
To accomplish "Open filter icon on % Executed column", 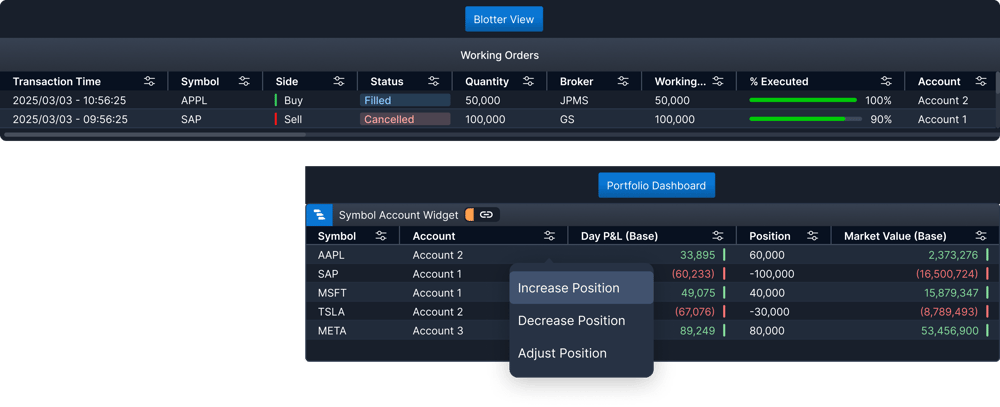I will click(886, 81).
